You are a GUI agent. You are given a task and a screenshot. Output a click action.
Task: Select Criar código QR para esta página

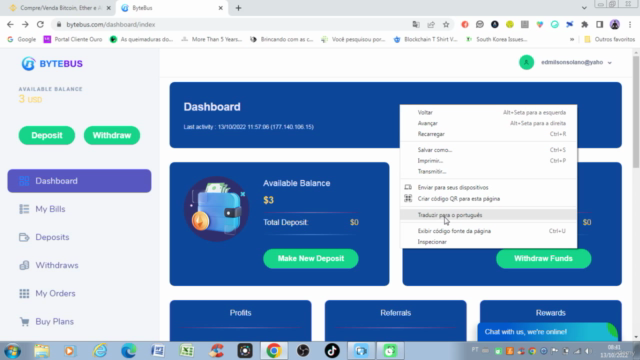click(x=489, y=199)
